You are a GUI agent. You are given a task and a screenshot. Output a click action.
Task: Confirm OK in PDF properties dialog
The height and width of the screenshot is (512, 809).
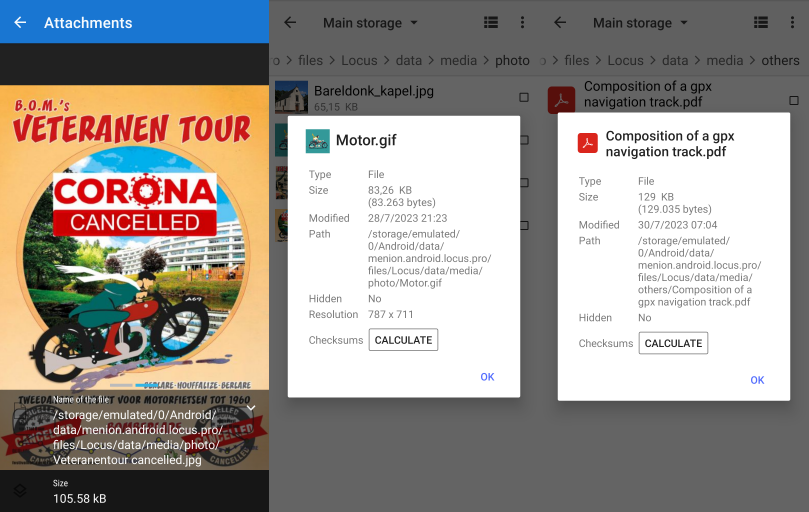click(x=757, y=380)
